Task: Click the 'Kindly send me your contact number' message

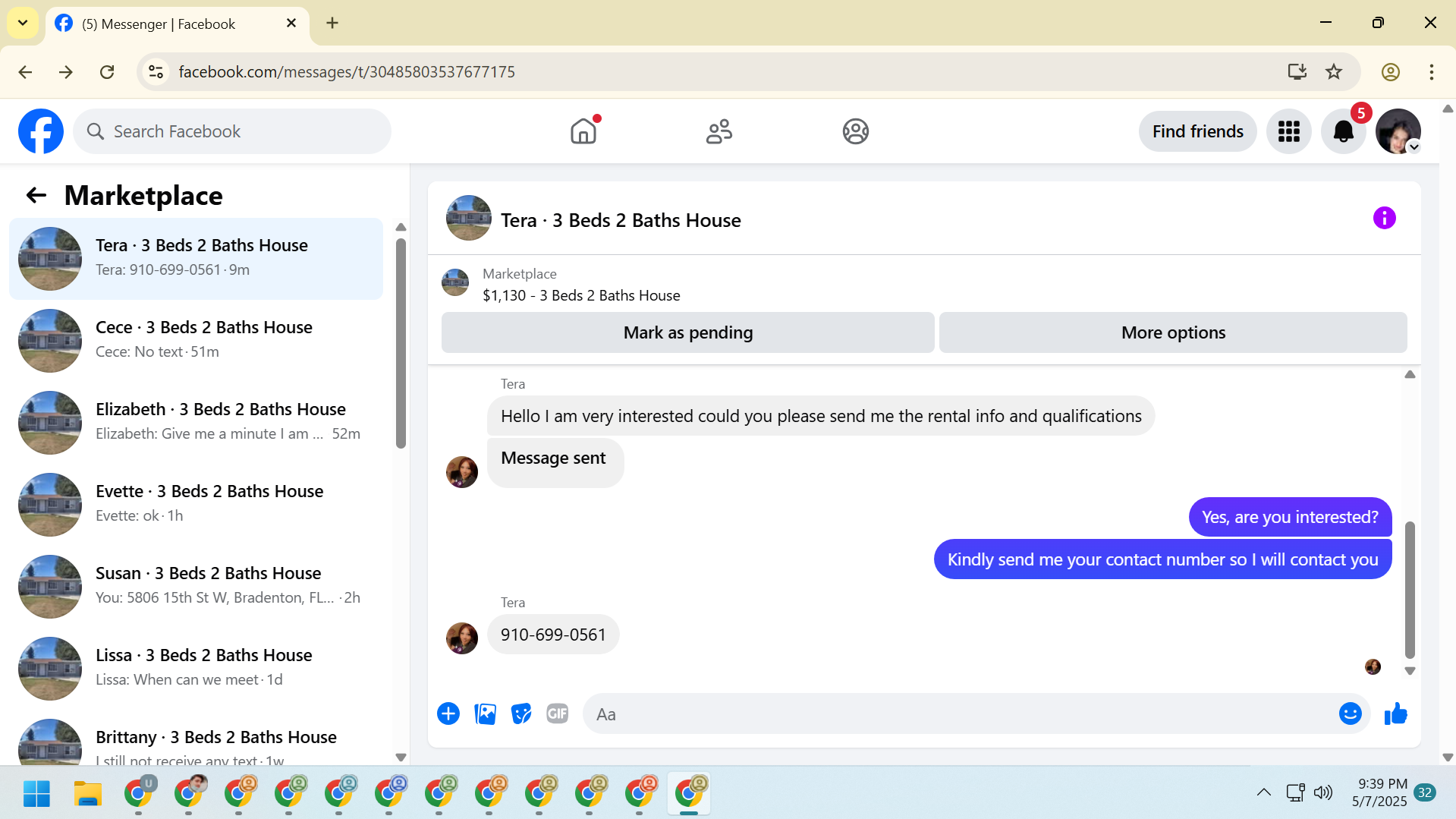Action: coord(1162,559)
